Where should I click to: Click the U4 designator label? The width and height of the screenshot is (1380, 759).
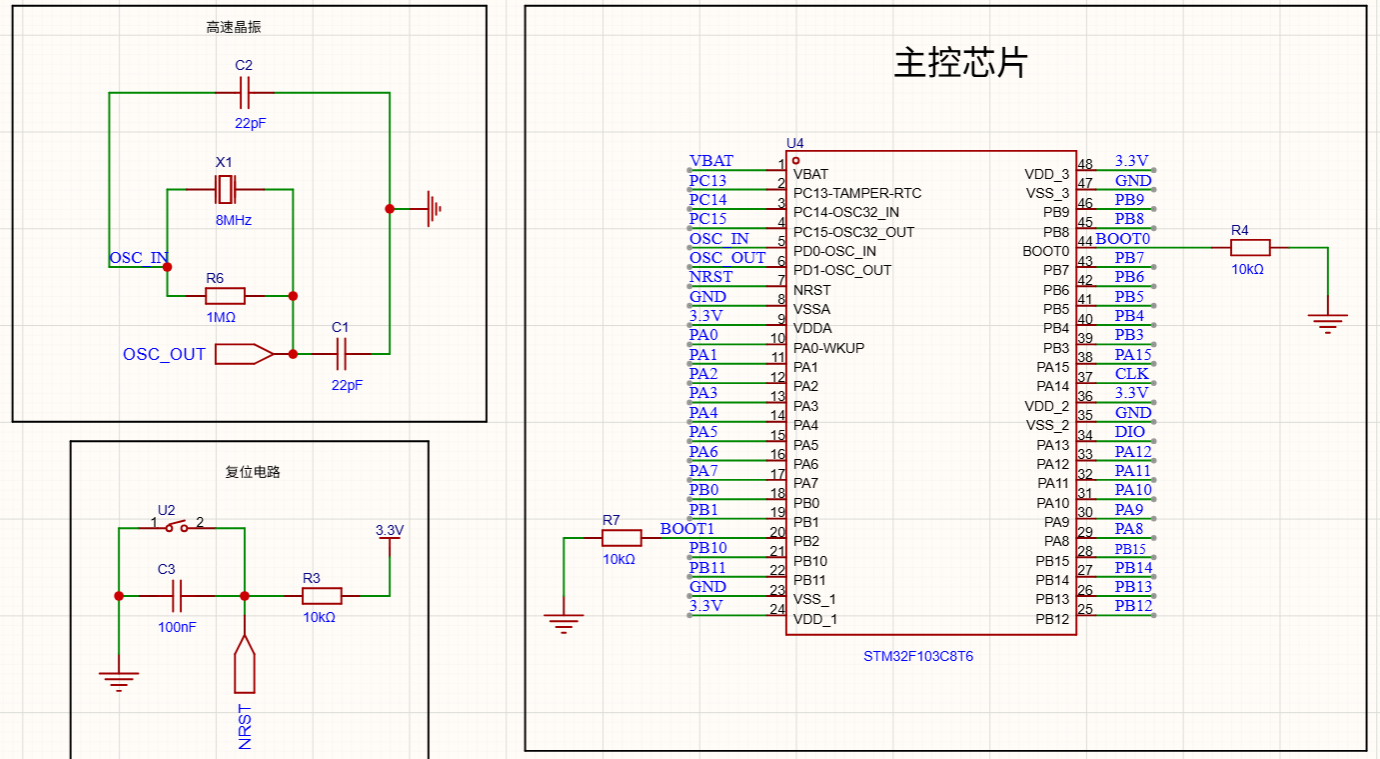(795, 144)
